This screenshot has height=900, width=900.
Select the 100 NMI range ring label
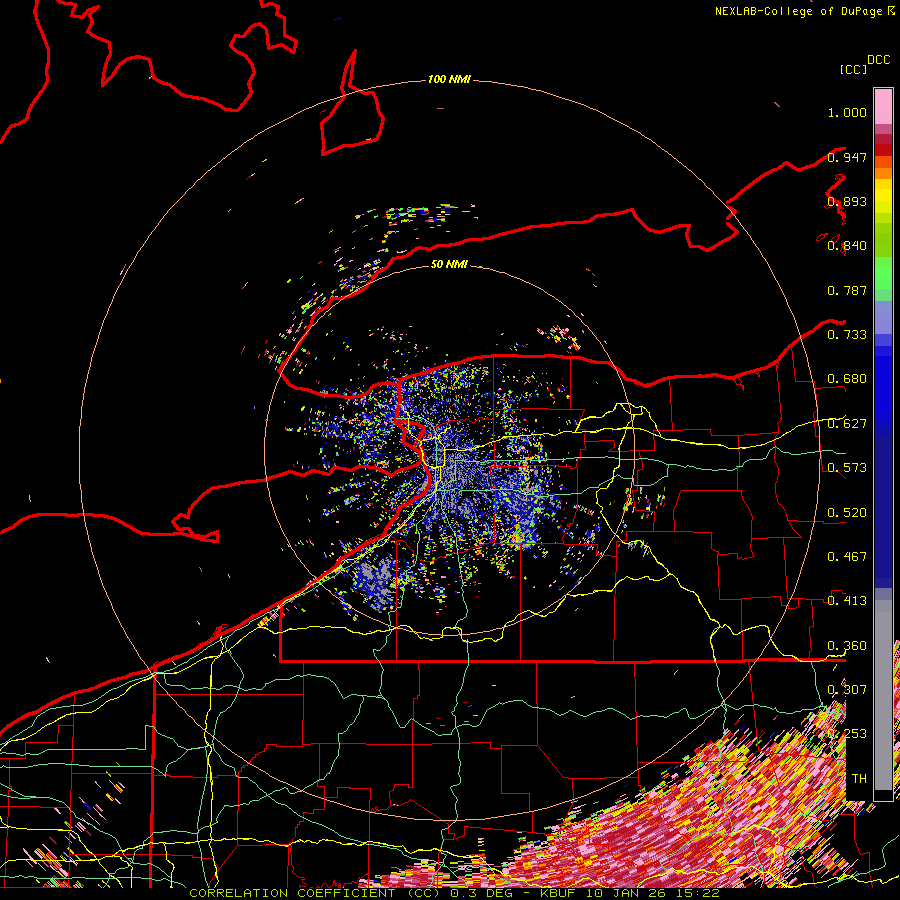click(449, 79)
